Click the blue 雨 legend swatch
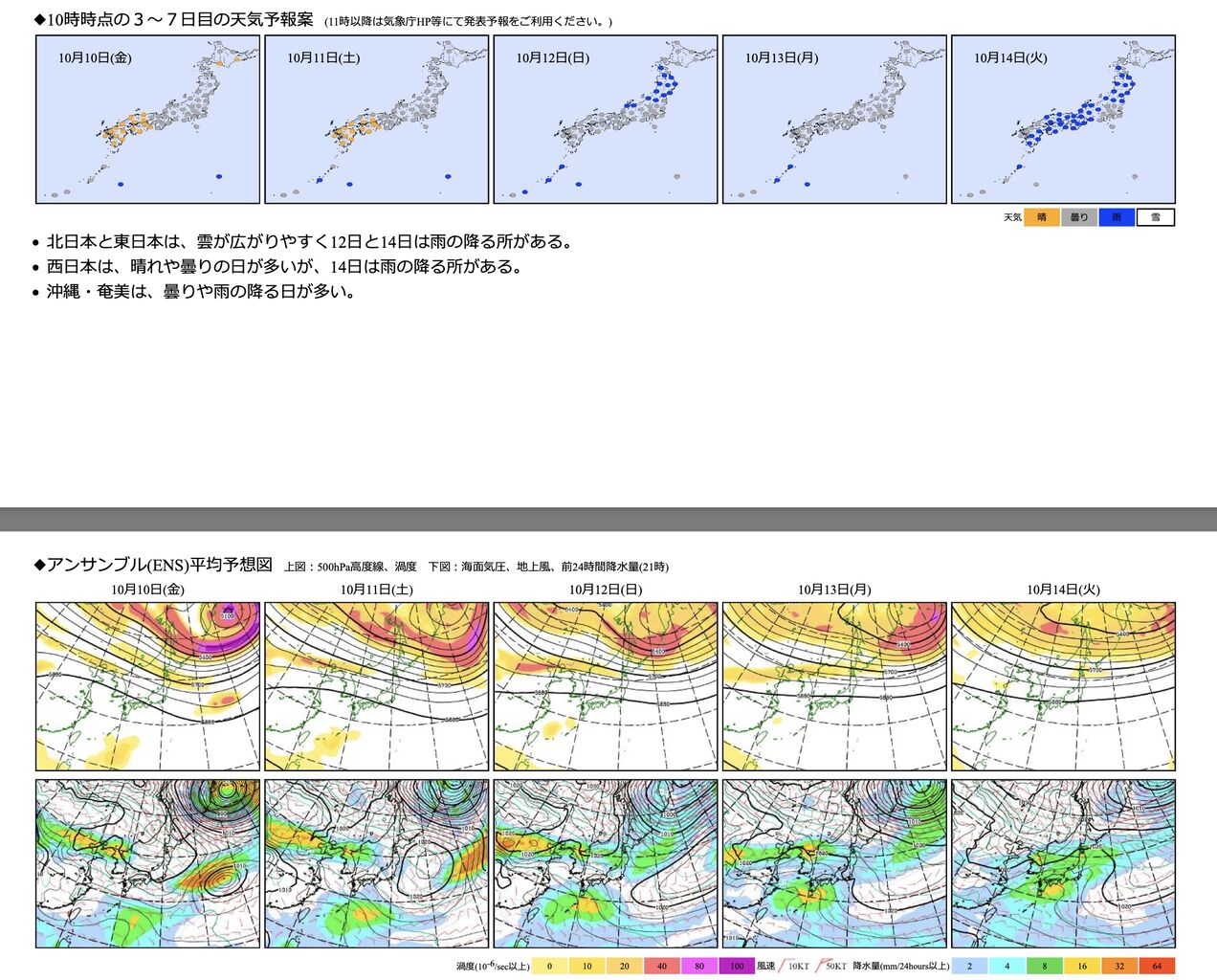This screenshot has height=980, width=1217. coord(1117,217)
